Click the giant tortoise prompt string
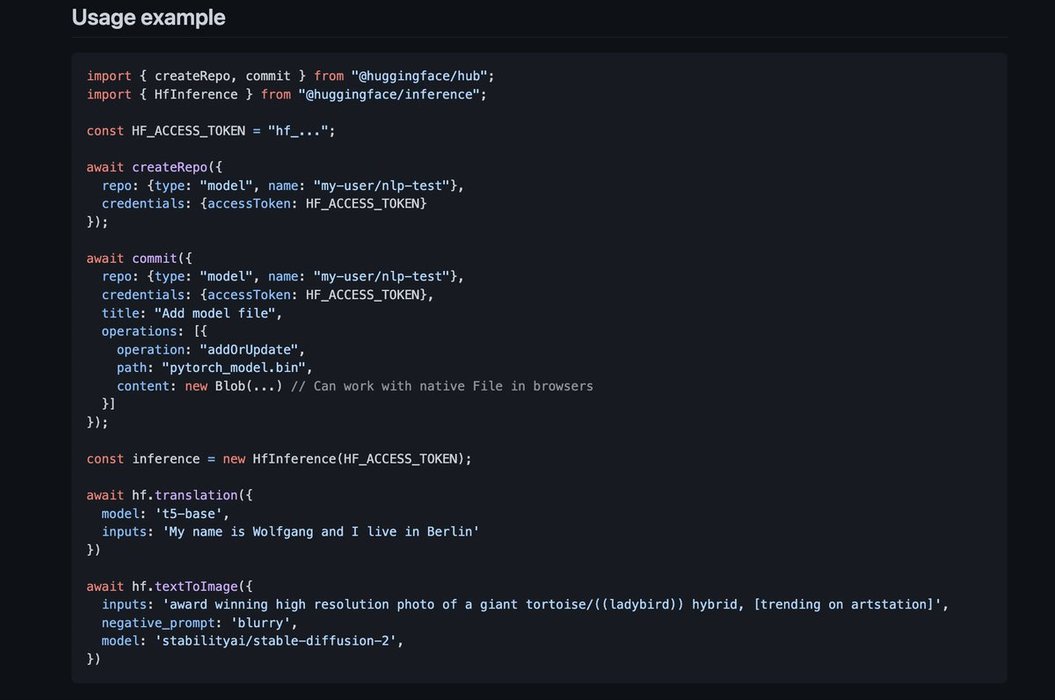This screenshot has width=1055, height=700. tap(554, 604)
